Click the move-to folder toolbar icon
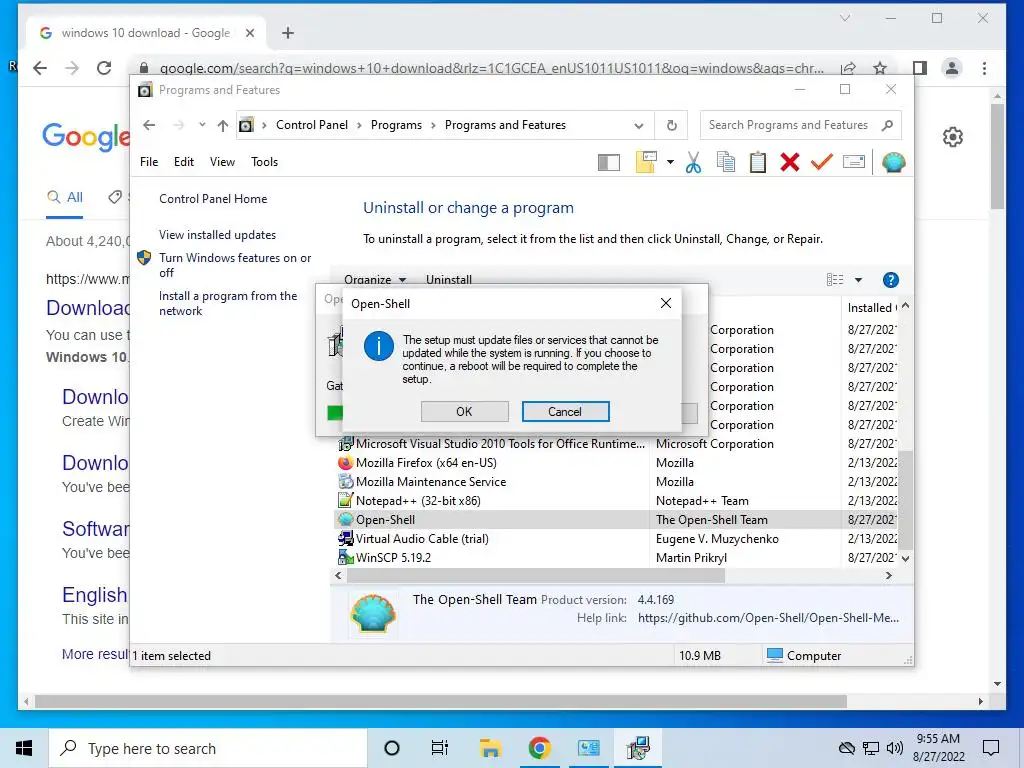1024x768 pixels. coord(646,162)
